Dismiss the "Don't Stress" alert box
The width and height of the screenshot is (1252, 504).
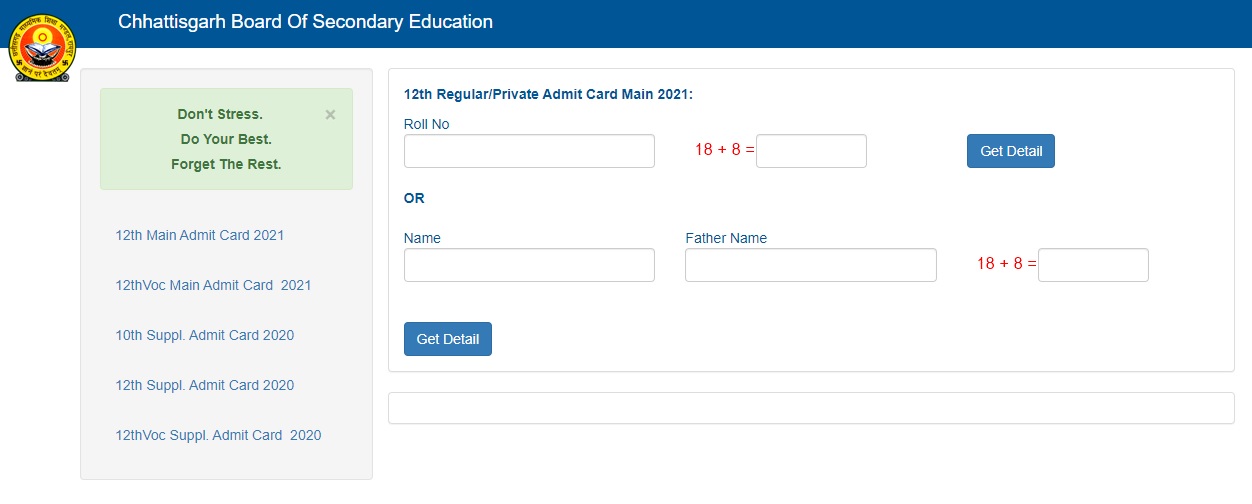(x=330, y=115)
